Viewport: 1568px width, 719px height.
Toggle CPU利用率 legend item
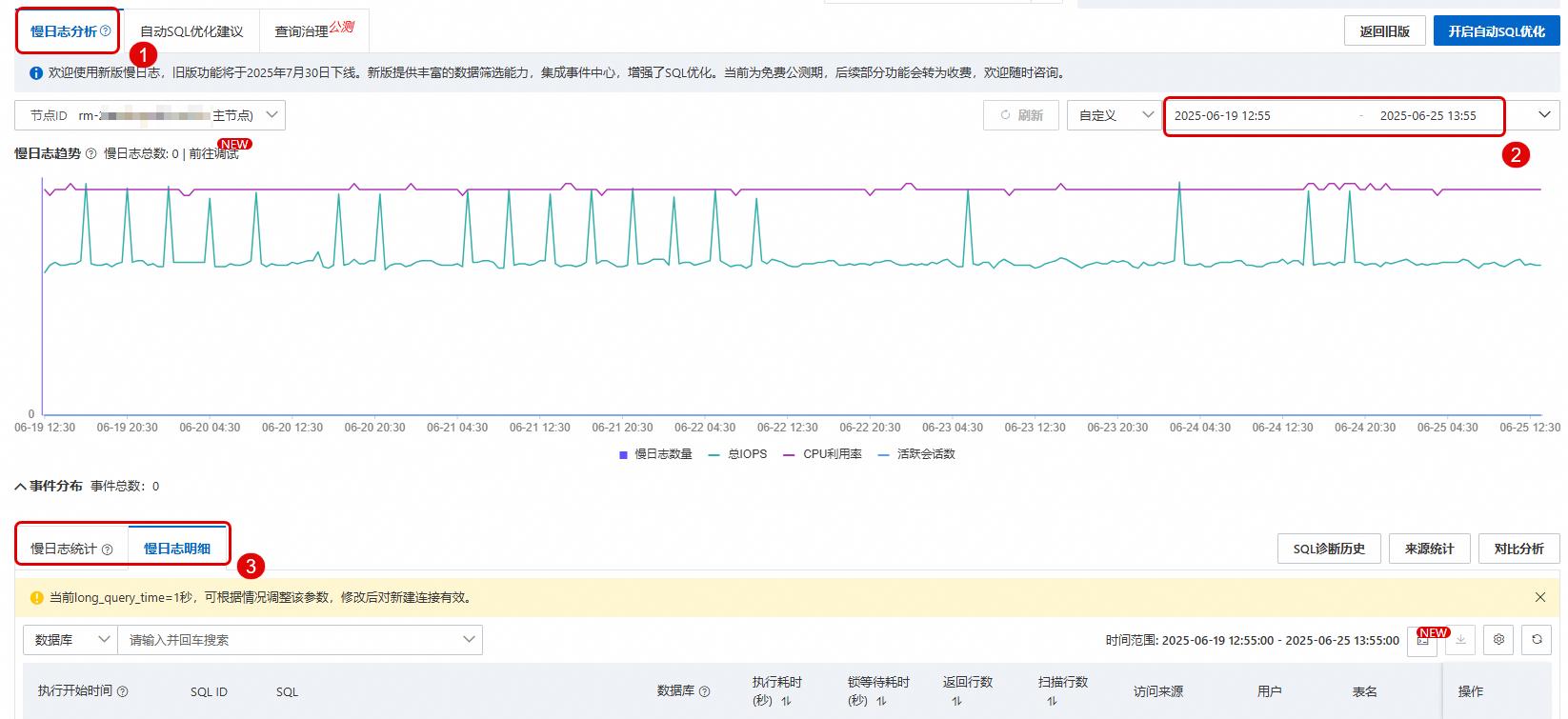[x=823, y=454]
